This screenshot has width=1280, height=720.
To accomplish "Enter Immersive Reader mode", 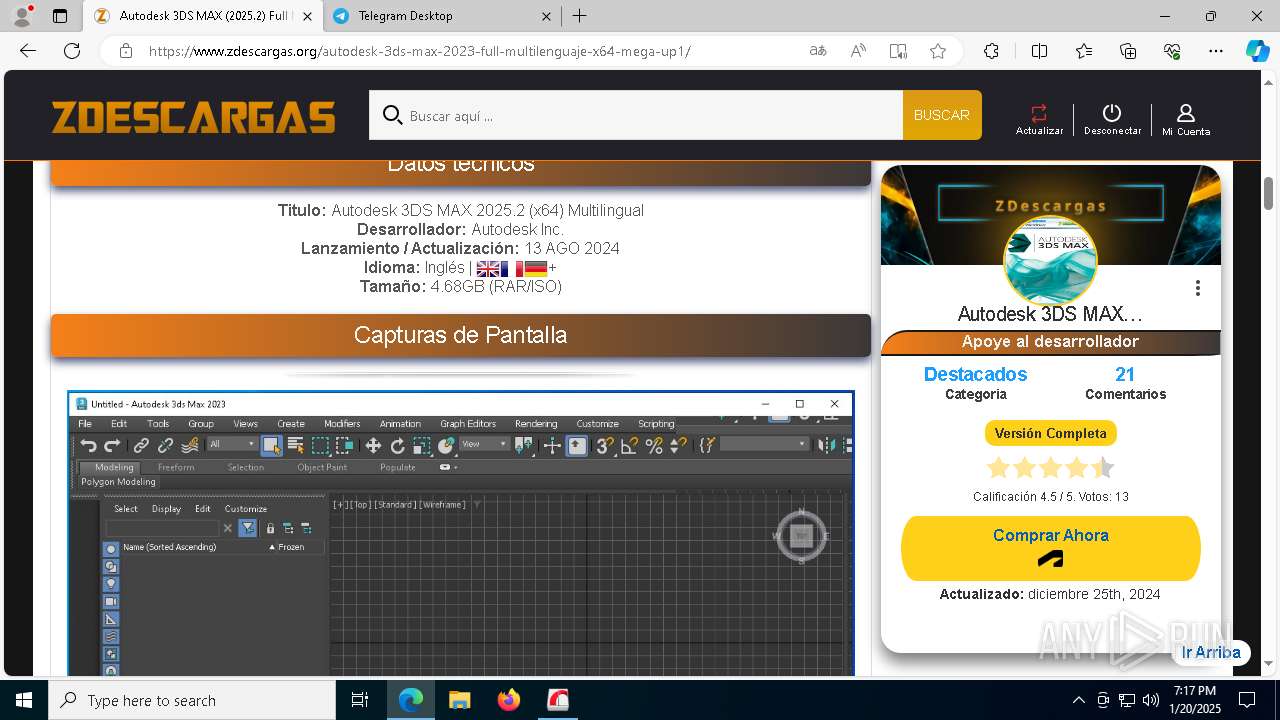I will pos(898,51).
